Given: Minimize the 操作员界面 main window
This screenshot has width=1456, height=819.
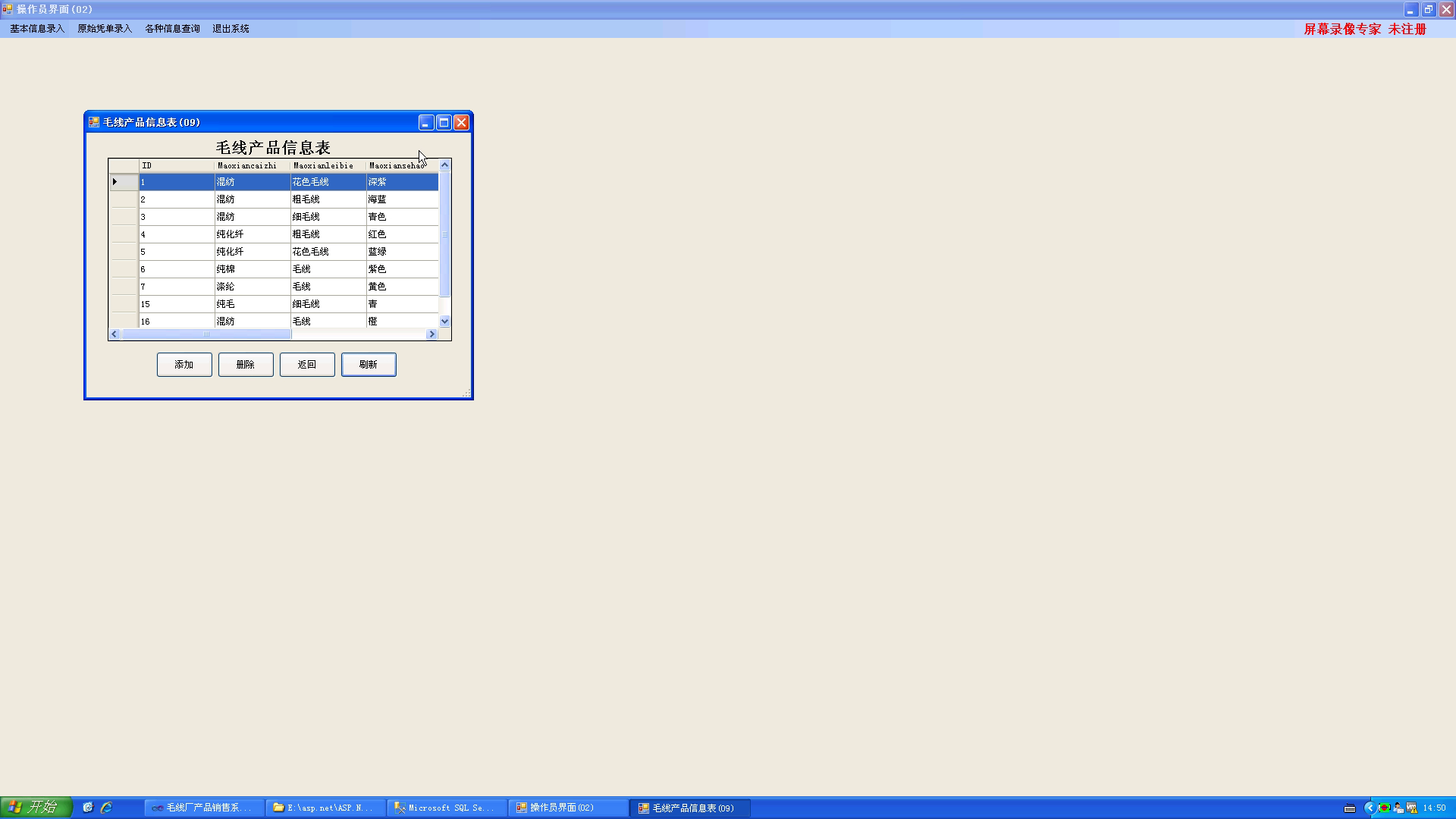Looking at the screenshot, I should coord(1410,10).
